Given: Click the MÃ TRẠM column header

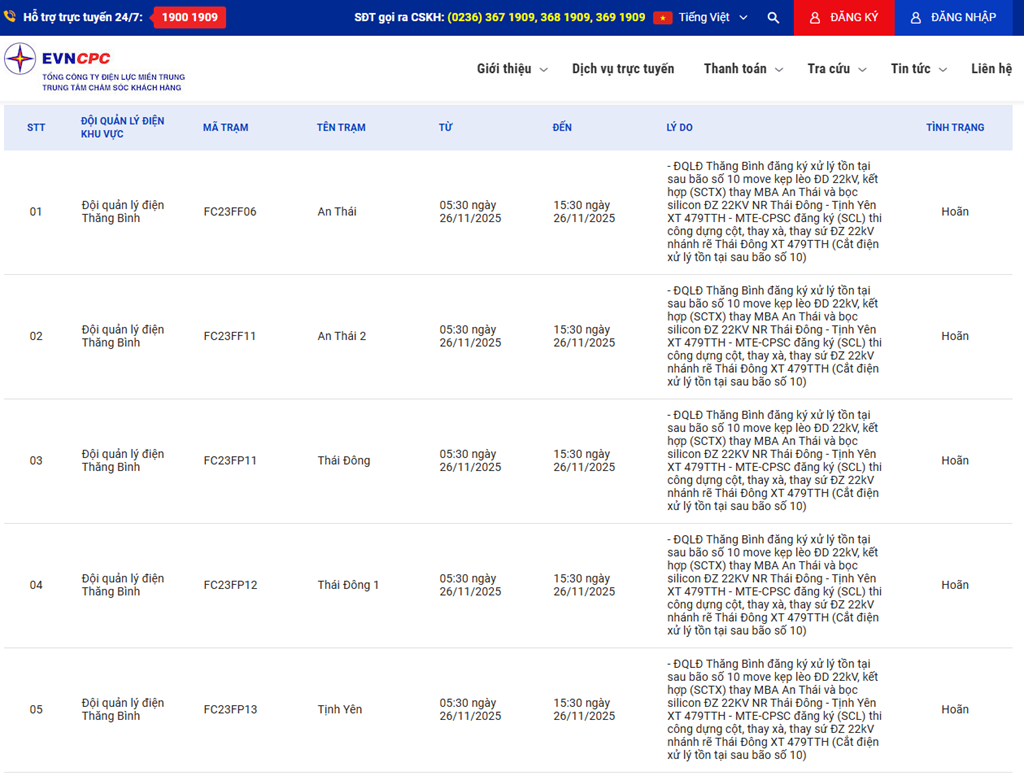Looking at the screenshot, I should [225, 128].
